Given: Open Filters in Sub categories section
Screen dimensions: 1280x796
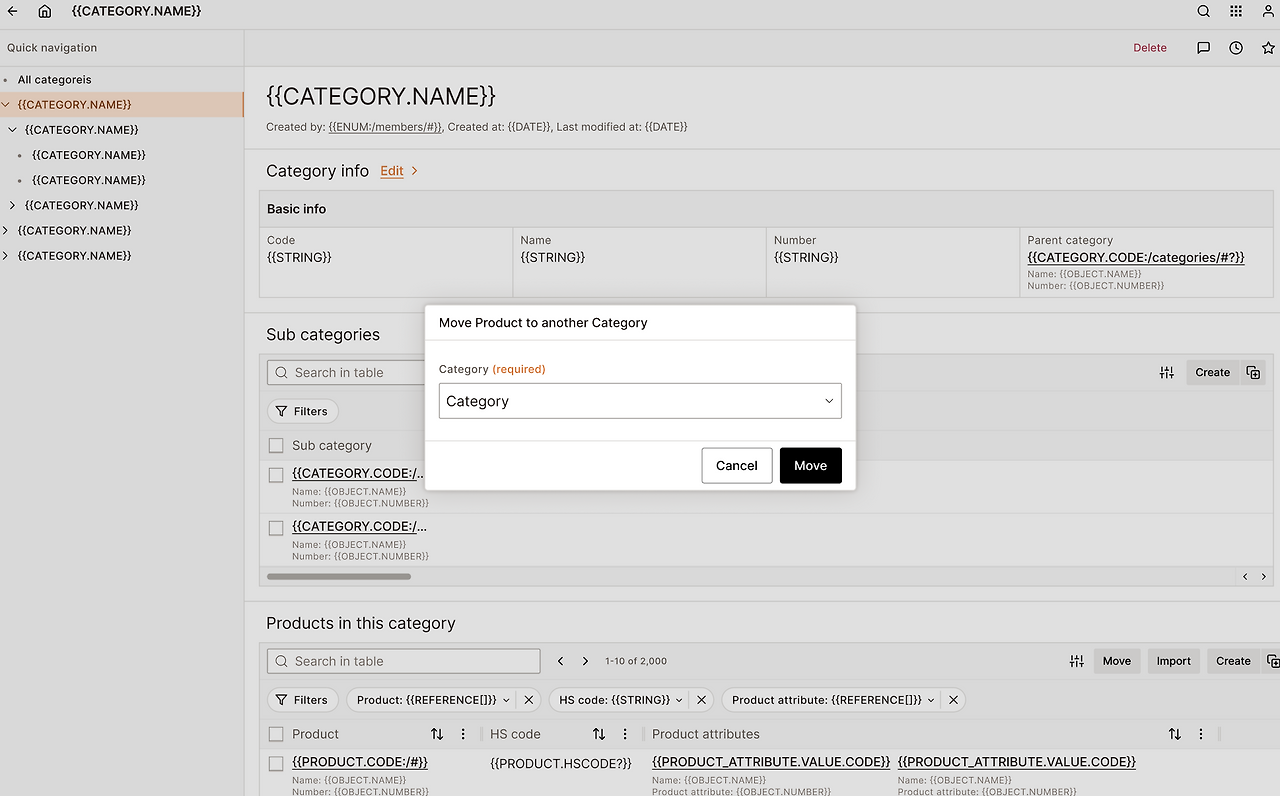Looking at the screenshot, I should tap(303, 411).
